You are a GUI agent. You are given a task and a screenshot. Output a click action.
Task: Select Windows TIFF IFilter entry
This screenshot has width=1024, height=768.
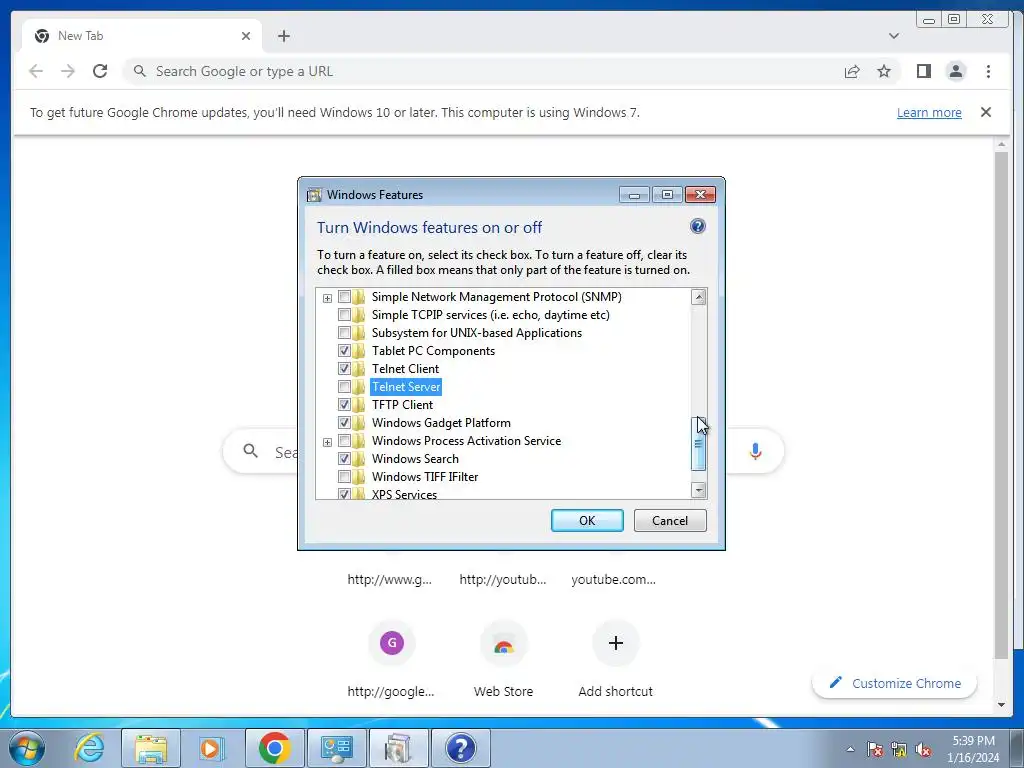pyautogui.click(x=425, y=477)
